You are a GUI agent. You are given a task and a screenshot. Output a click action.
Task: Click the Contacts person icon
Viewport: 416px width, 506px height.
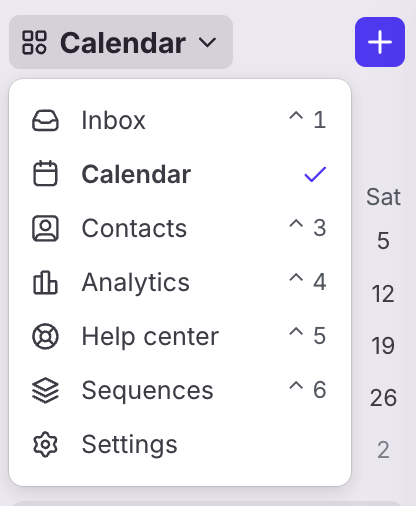[x=45, y=228]
